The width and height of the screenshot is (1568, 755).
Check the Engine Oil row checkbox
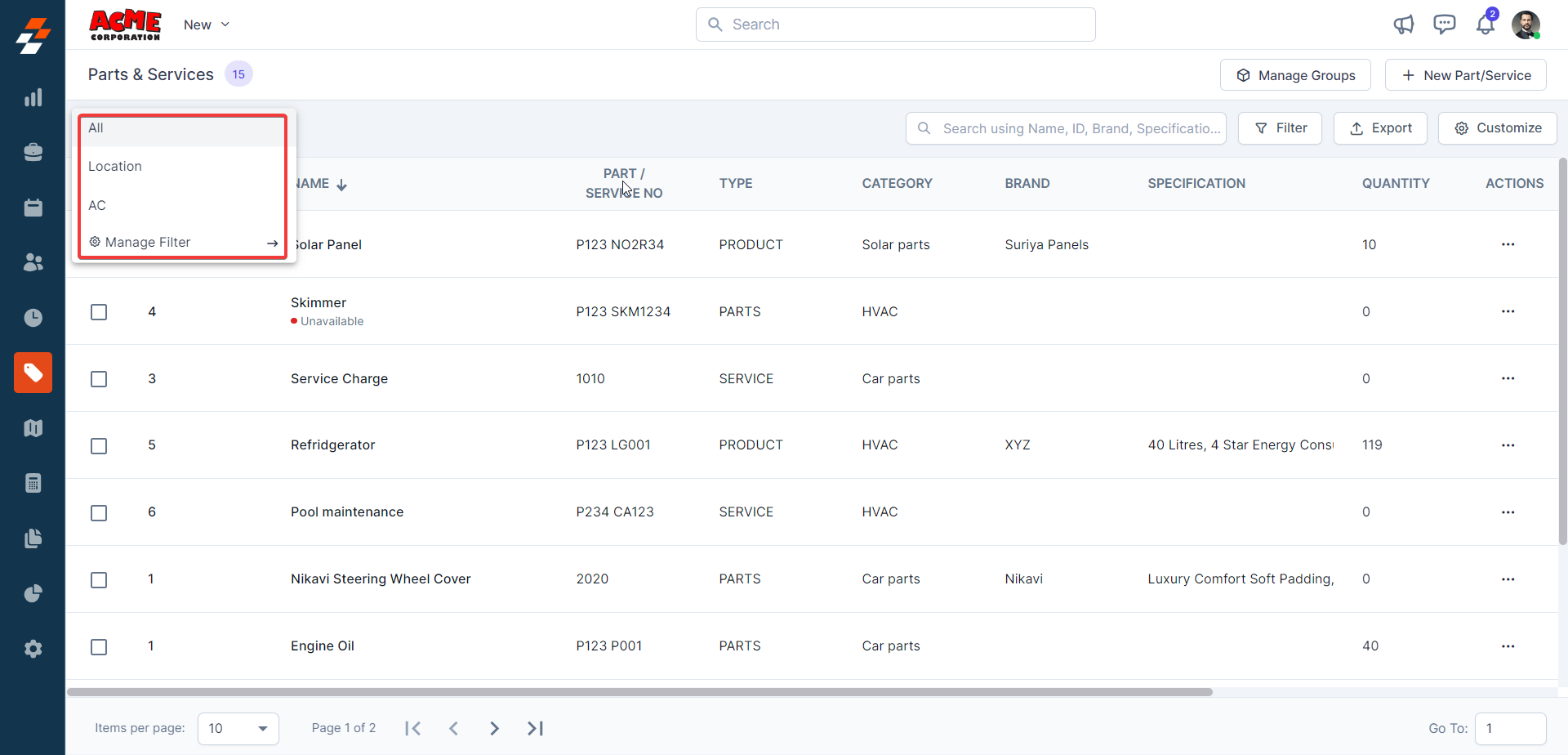[x=99, y=647]
